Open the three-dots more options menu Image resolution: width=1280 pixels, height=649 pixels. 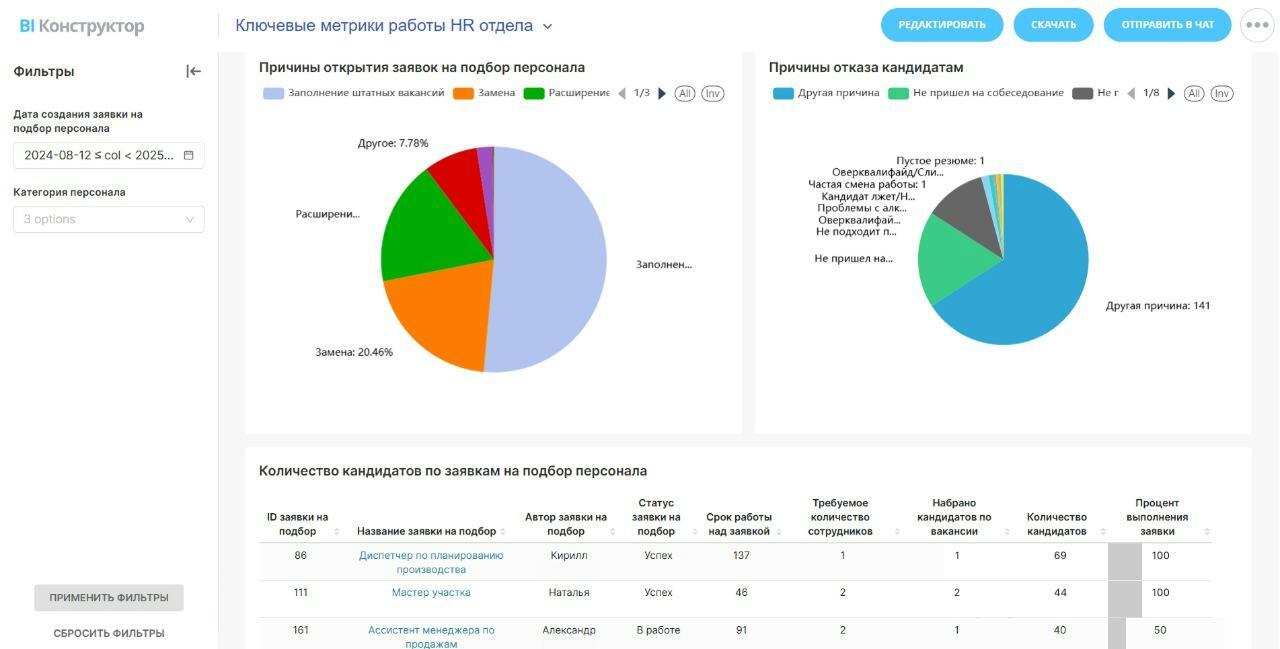pyautogui.click(x=1257, y=25)
